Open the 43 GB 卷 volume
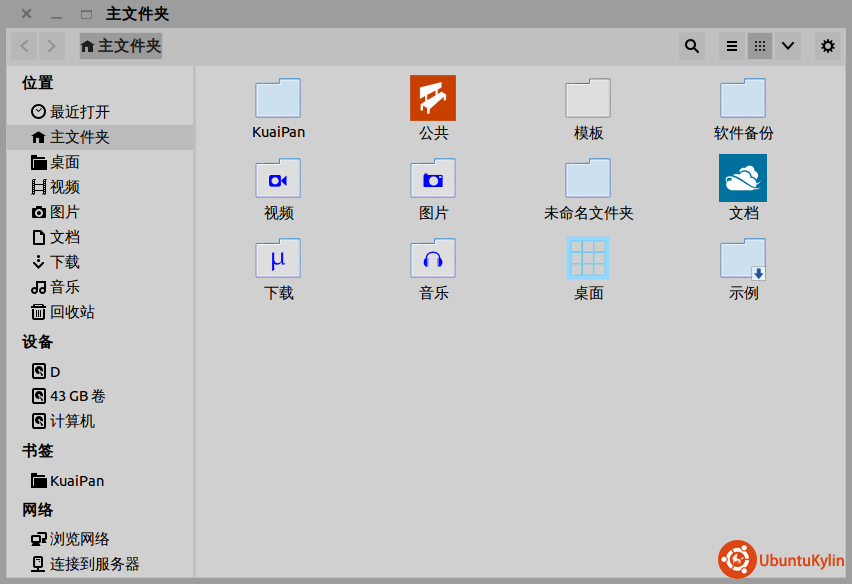 77,396
